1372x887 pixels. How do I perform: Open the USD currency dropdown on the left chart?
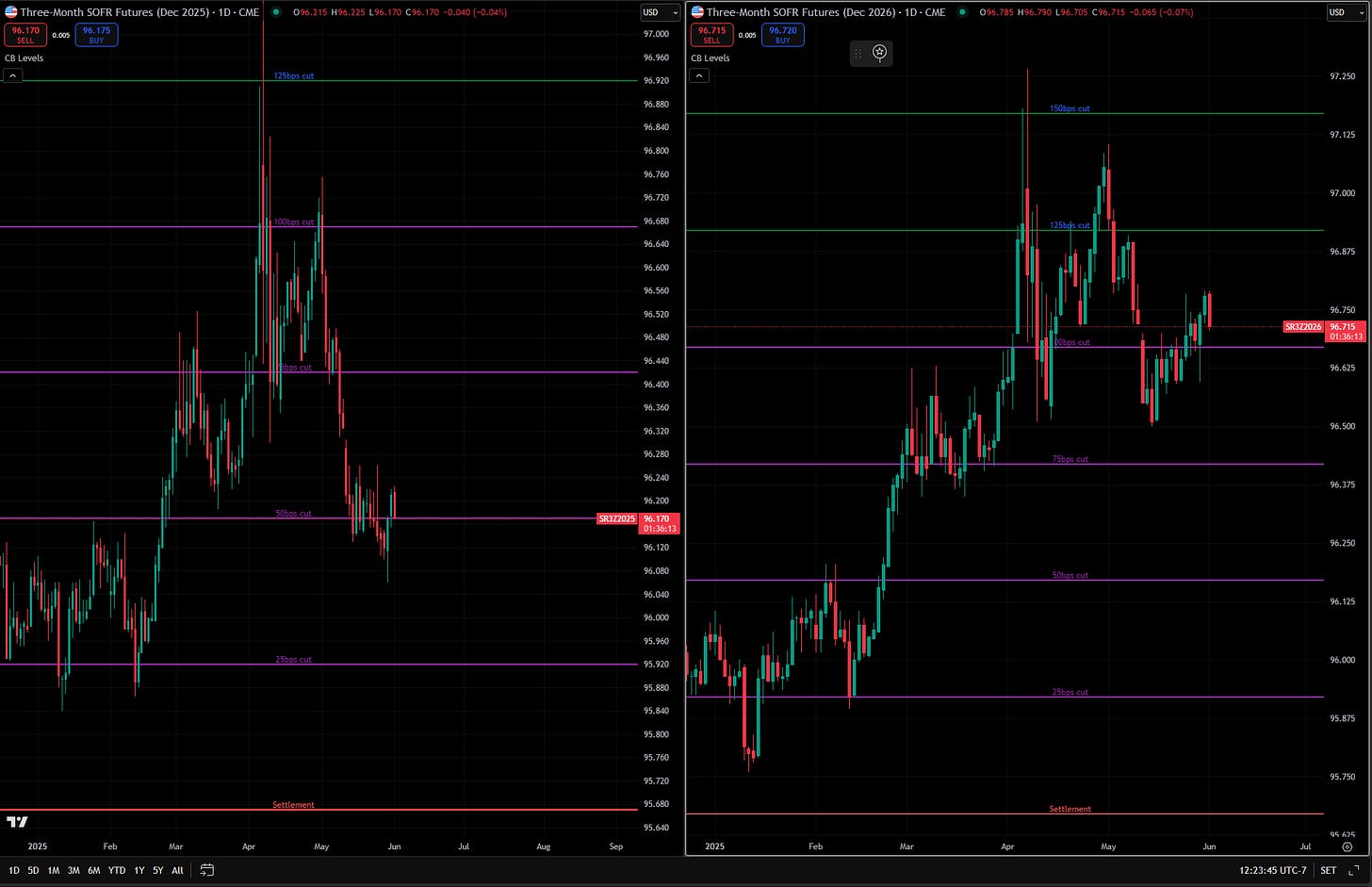click(x=660, y=12)
